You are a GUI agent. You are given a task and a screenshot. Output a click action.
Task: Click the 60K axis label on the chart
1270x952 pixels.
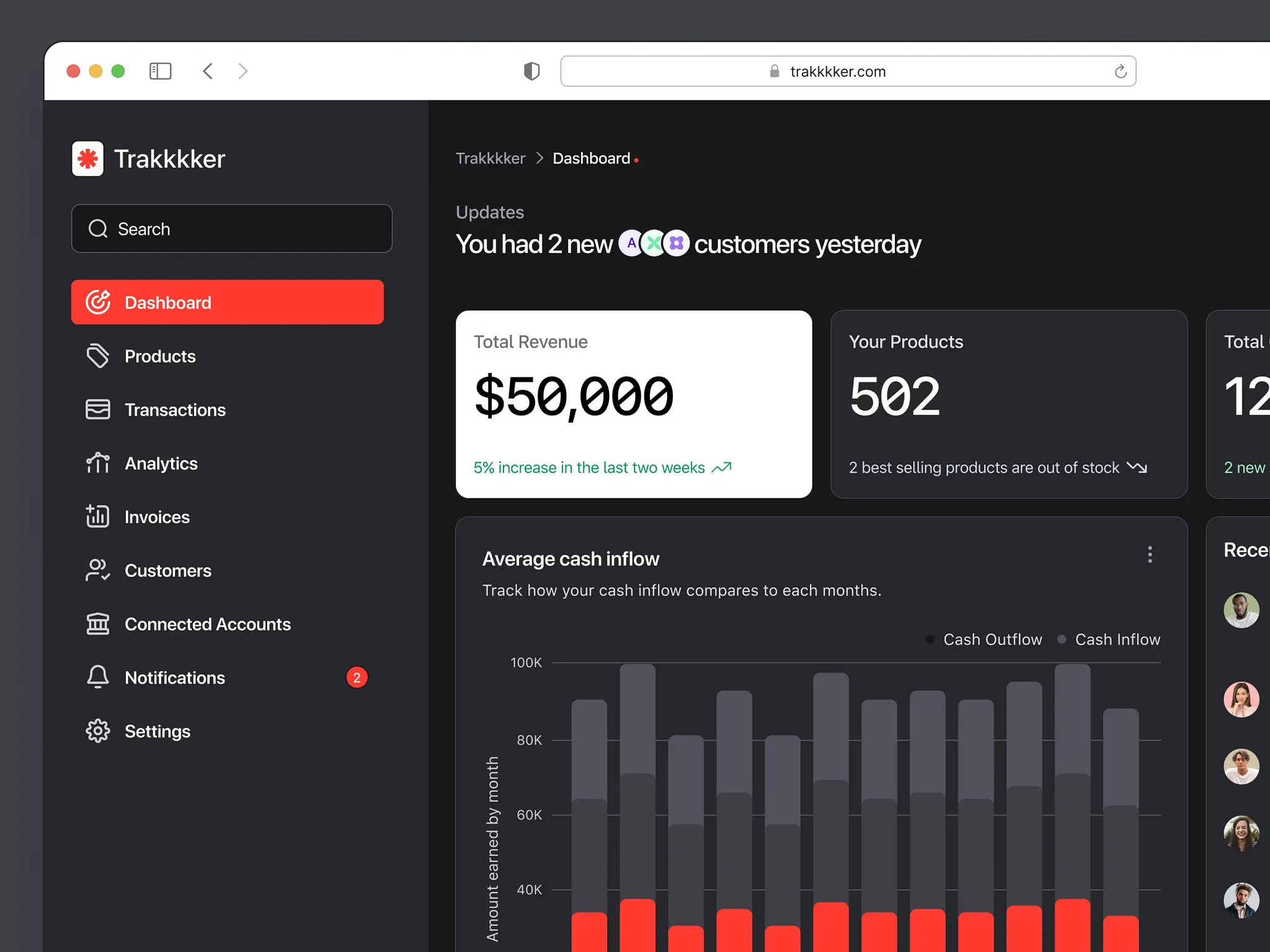pyautogui.click(x=529, y=815)
